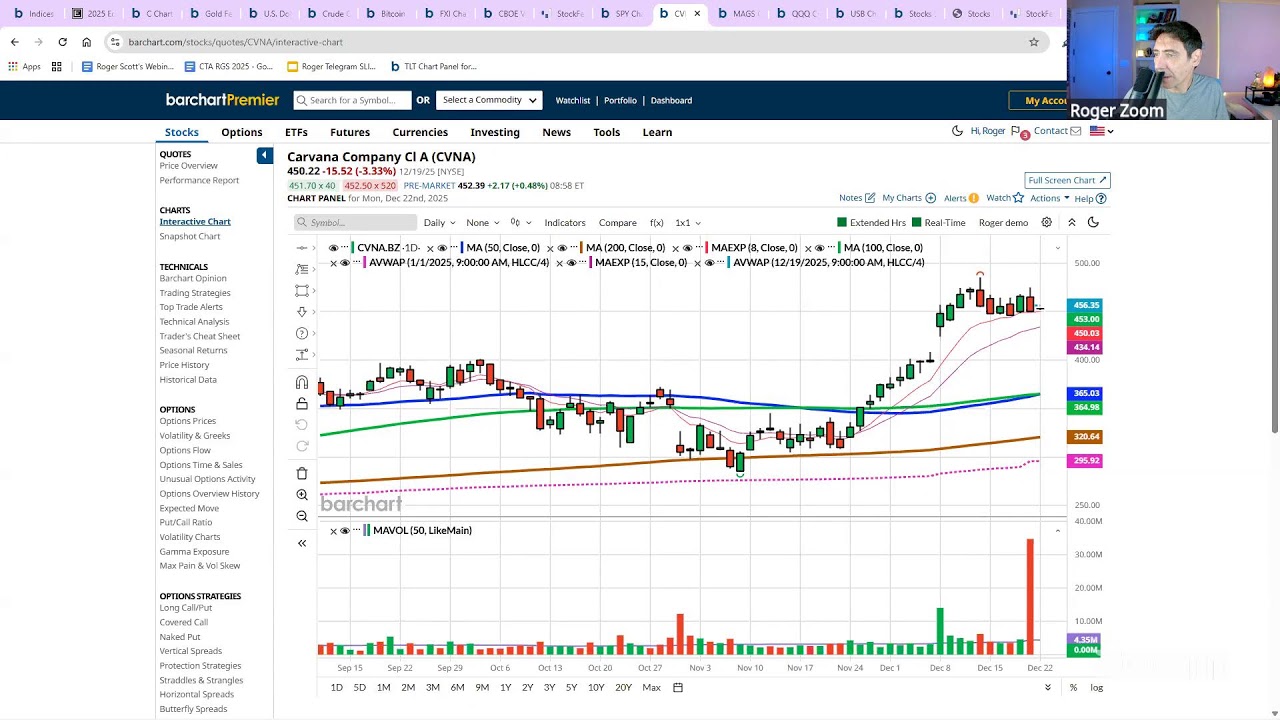The height and width of the screenshot is (720, 1280).
Task: Toggle the magnet snap mode icon
Action: coord(302,382)
